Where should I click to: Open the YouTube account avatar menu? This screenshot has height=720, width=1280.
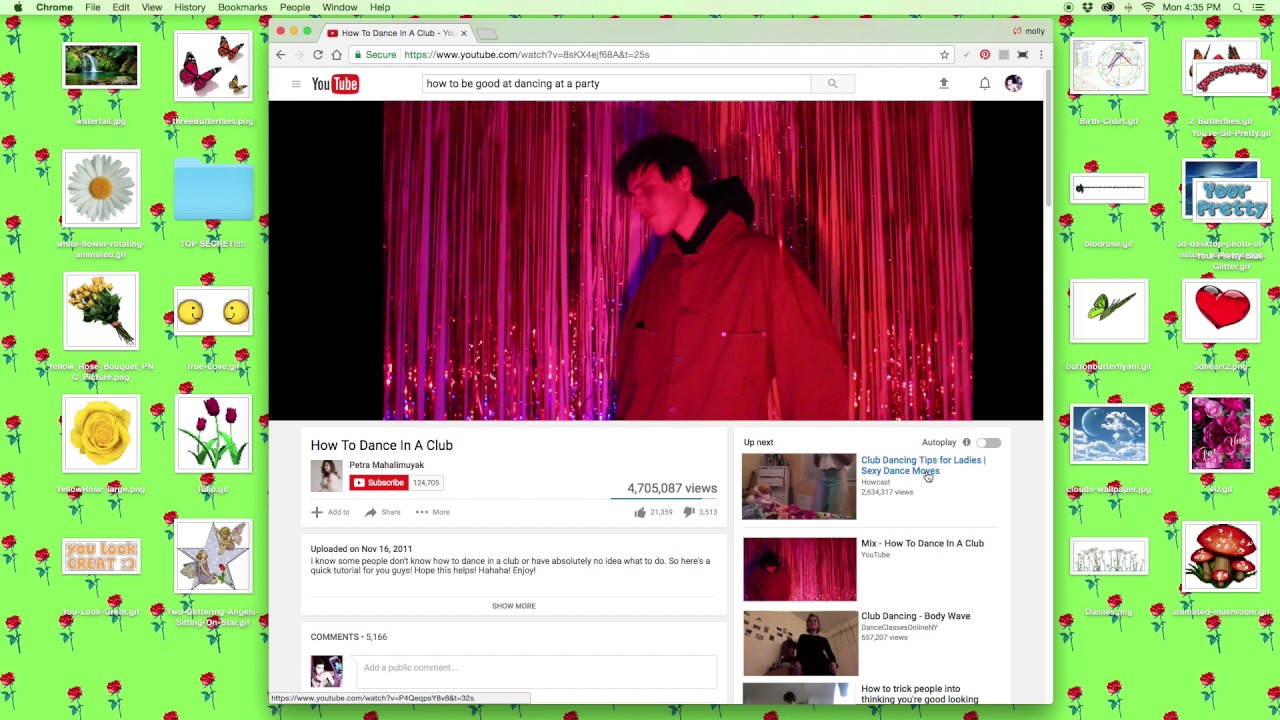coord(1014,84)
